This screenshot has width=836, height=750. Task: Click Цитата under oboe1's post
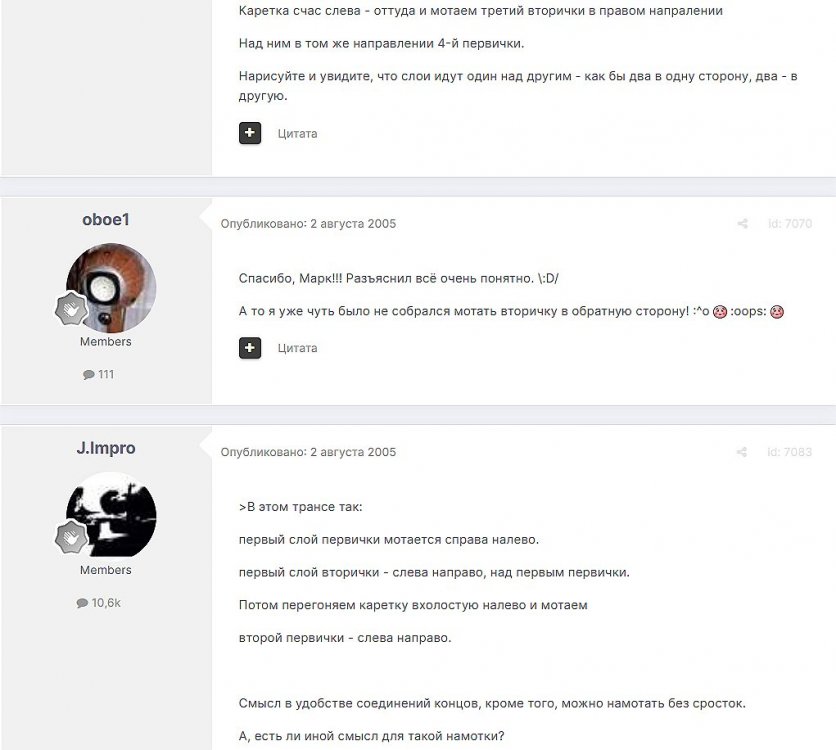click(x=297, y=348)
